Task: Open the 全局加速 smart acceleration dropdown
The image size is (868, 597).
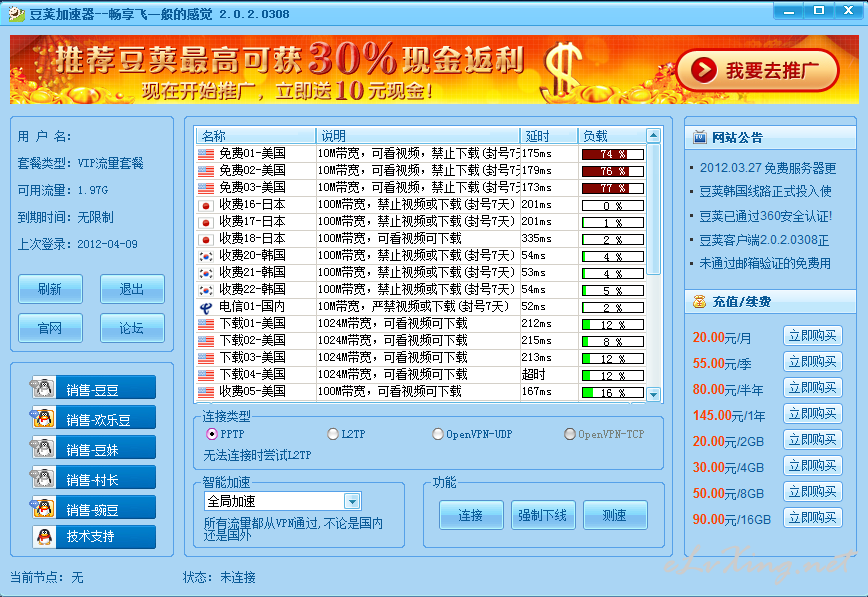Action: (352, 501)
